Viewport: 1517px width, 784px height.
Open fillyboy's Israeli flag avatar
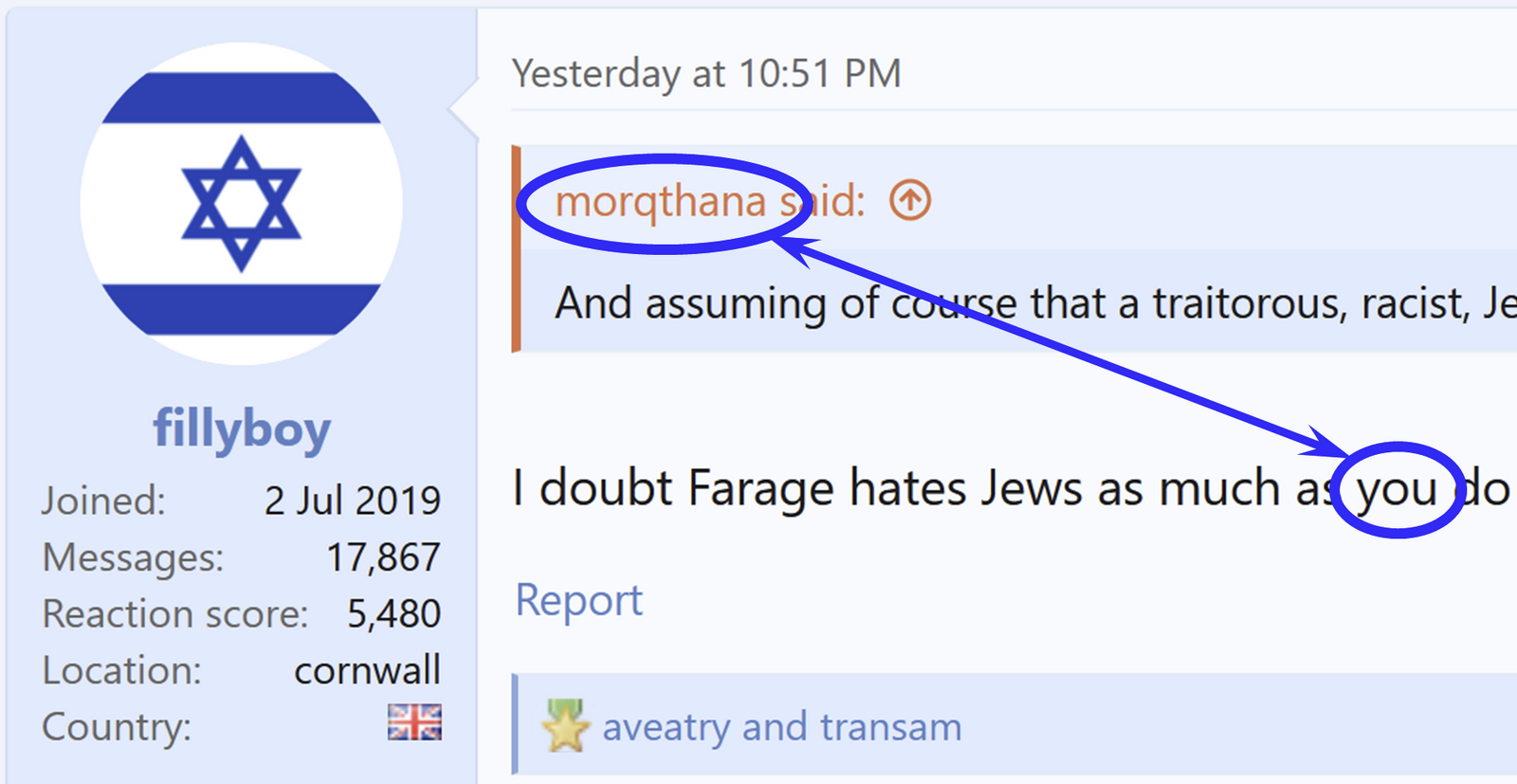242,204
